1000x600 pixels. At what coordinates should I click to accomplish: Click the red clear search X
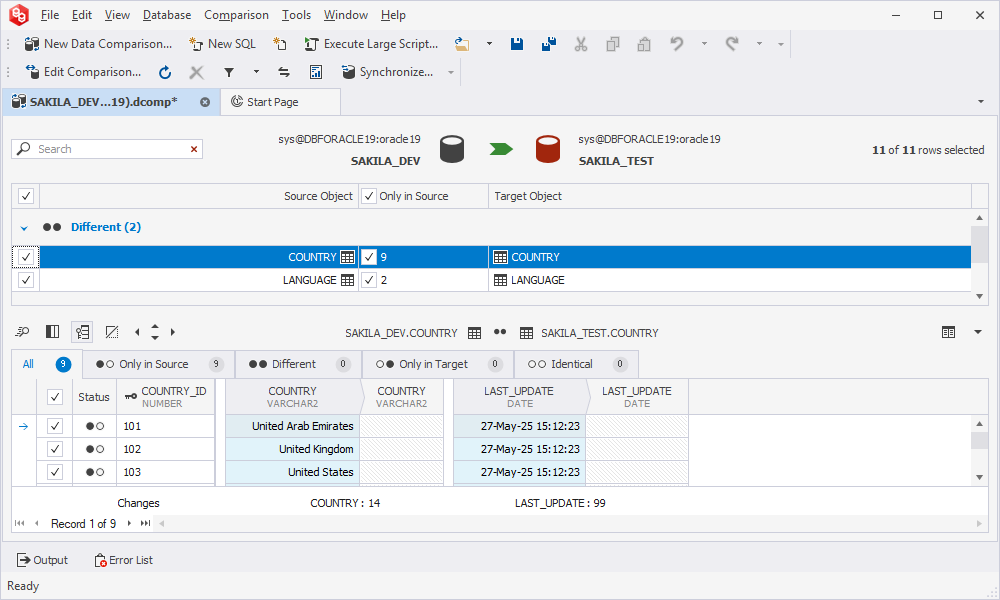pyautogui.click(x=194, y=149)
